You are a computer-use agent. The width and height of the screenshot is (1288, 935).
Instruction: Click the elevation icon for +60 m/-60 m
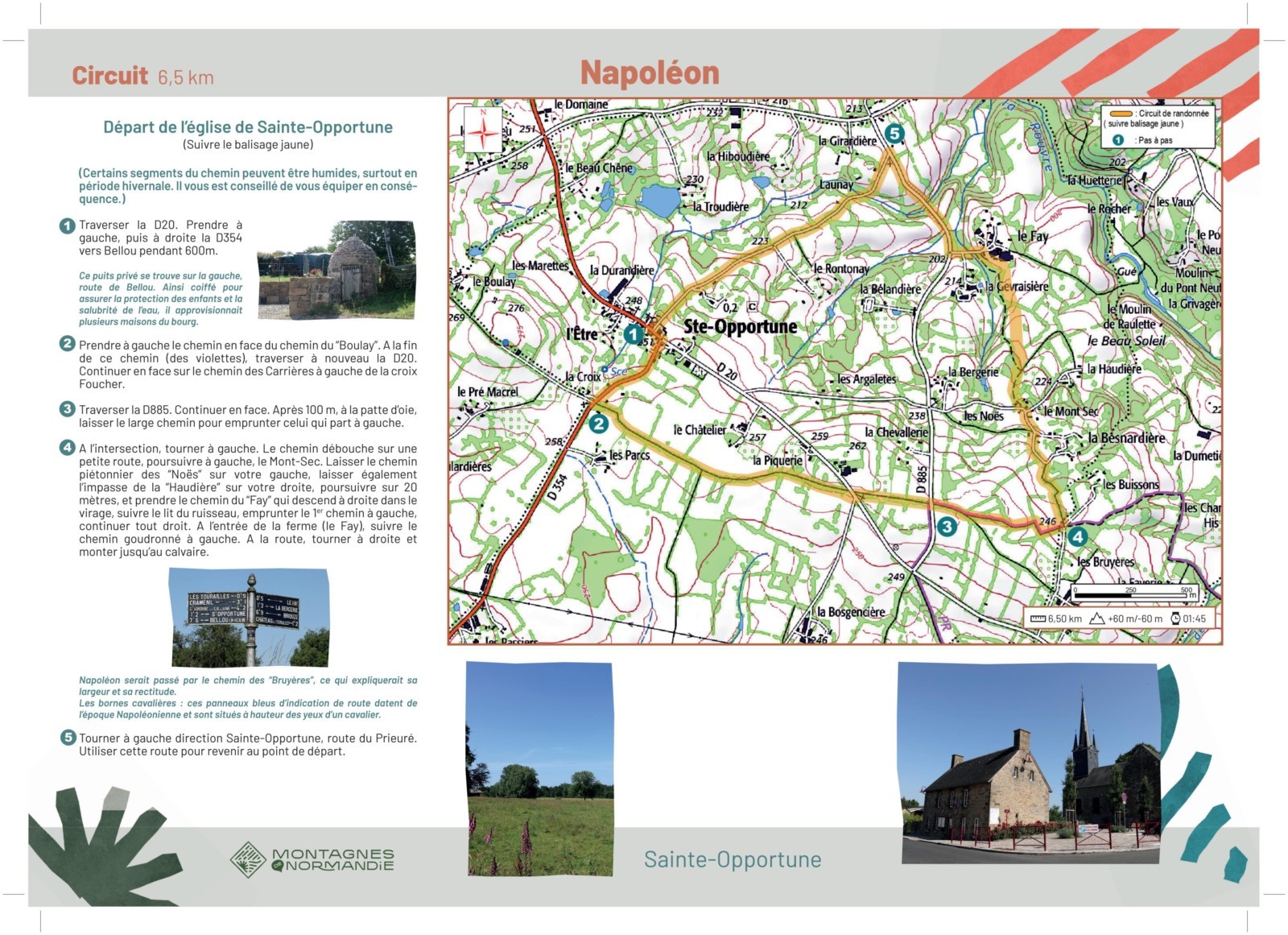[x=1096, y=619]
